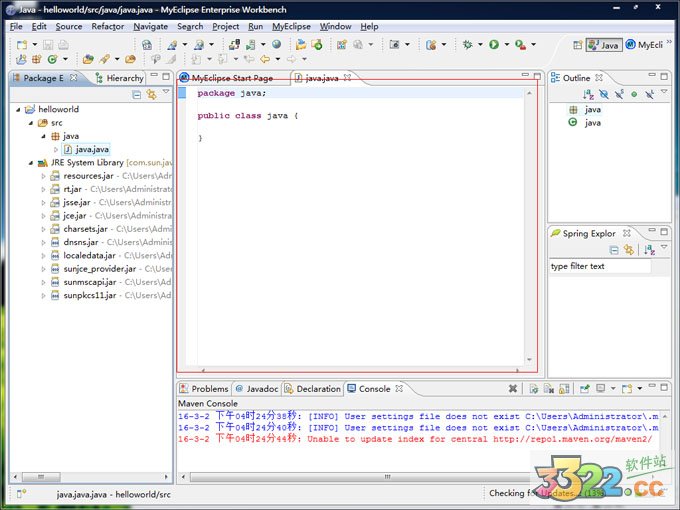
Task: Remove all terminated launches in Console
Action: (512, 388)
